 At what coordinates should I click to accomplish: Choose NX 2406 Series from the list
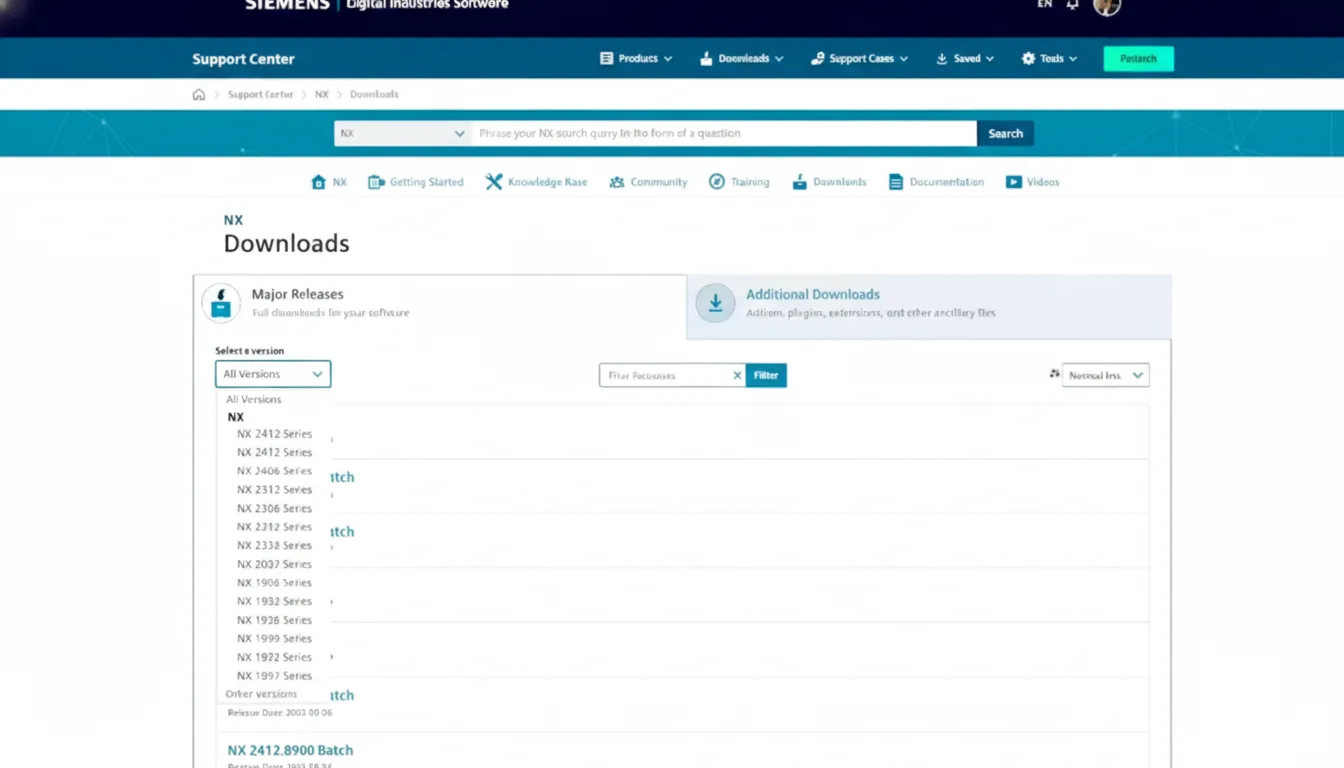tap(275, 471)
